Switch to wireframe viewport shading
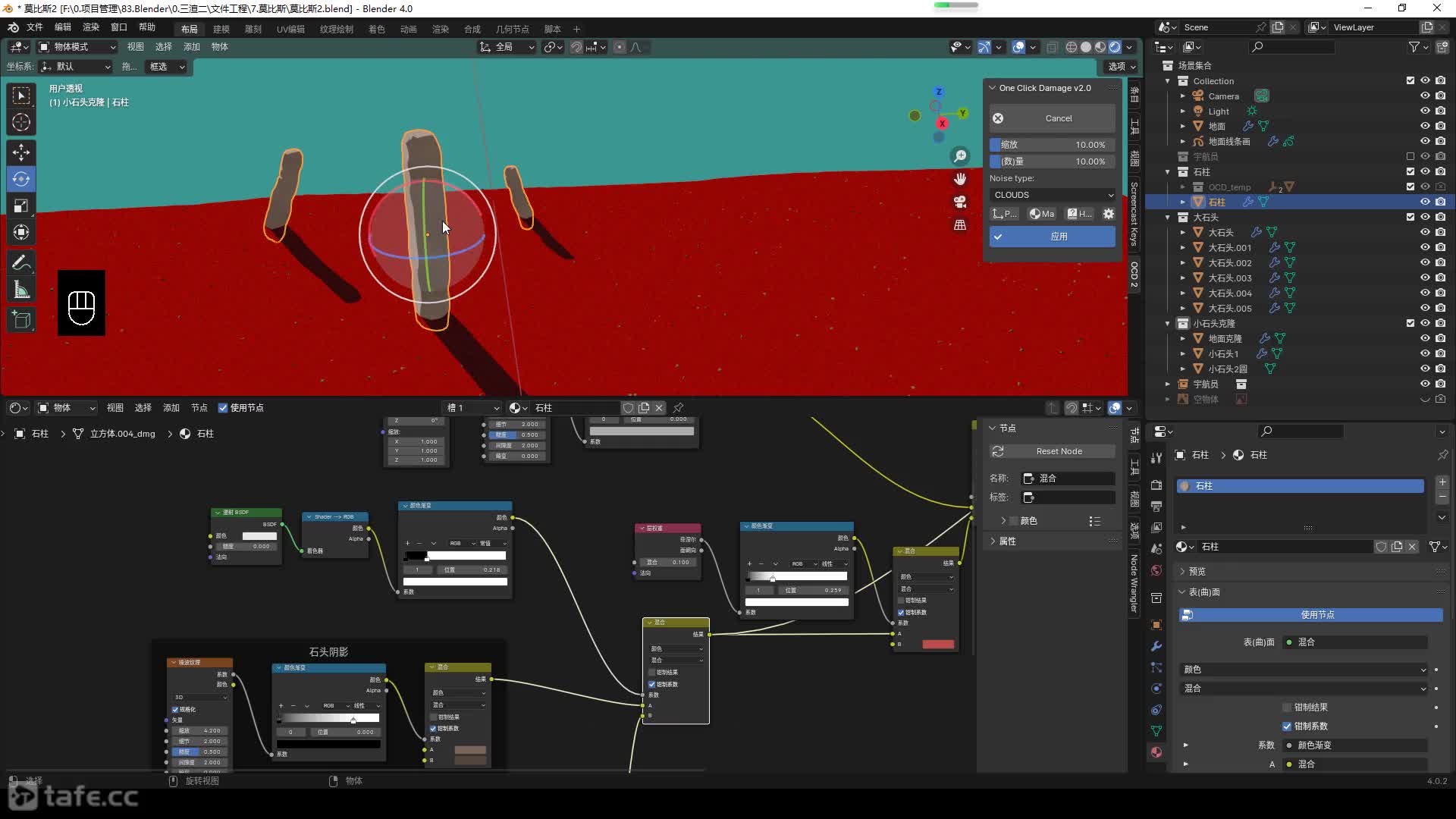The width and height of the screenshot is (1456, 819). click(1072, 47)
